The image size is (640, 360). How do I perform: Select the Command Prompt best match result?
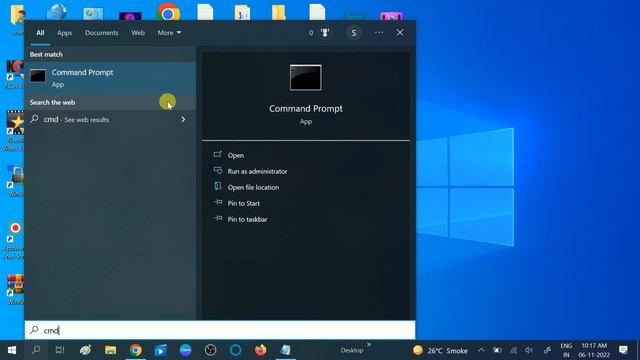110,78
